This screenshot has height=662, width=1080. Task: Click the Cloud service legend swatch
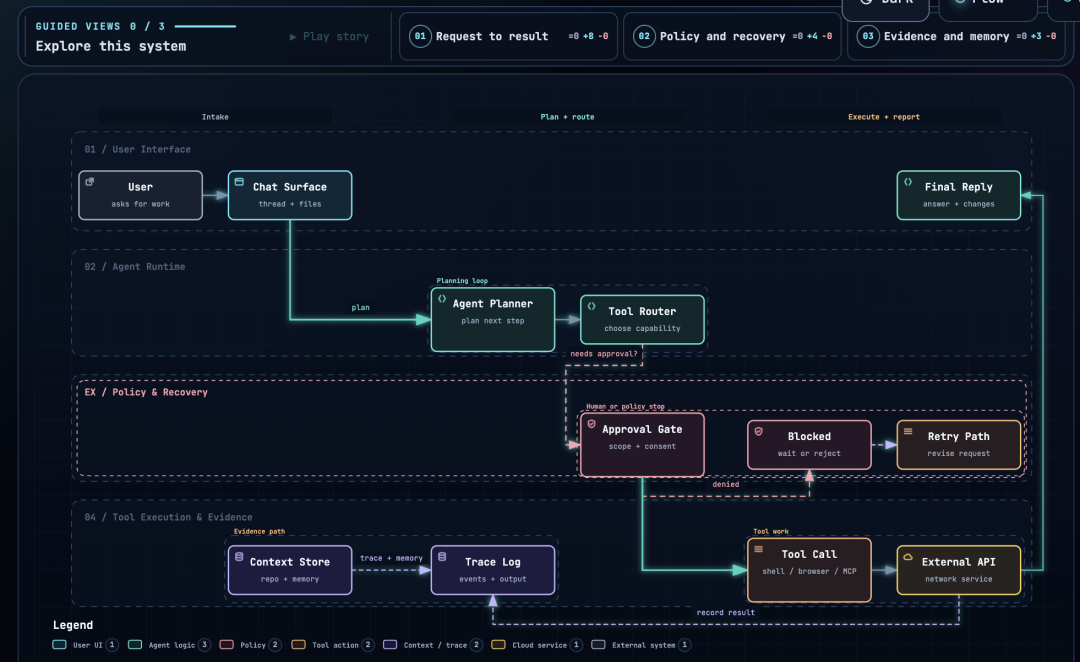(x=498, y=645)
